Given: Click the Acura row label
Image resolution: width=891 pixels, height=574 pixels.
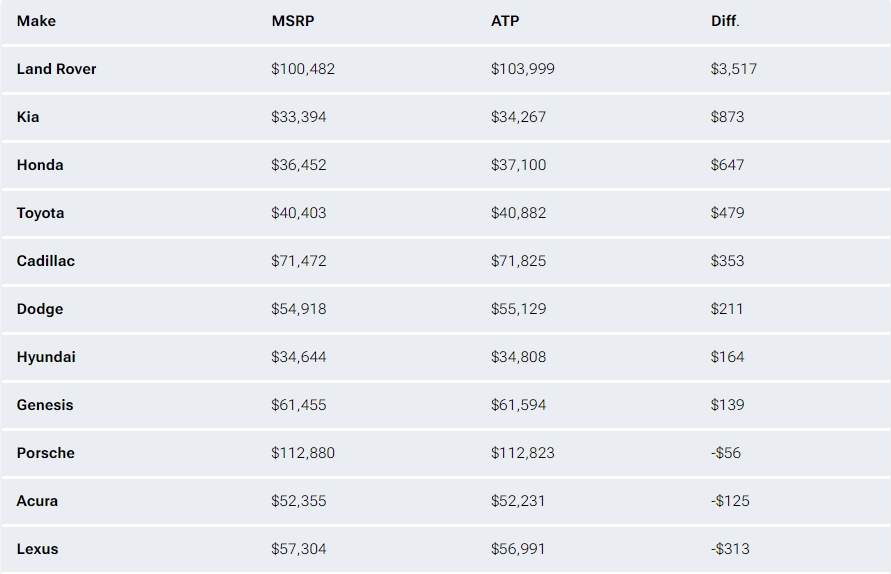Looking at the screenshot, I should pyautogui.click(x=37, y=501).
